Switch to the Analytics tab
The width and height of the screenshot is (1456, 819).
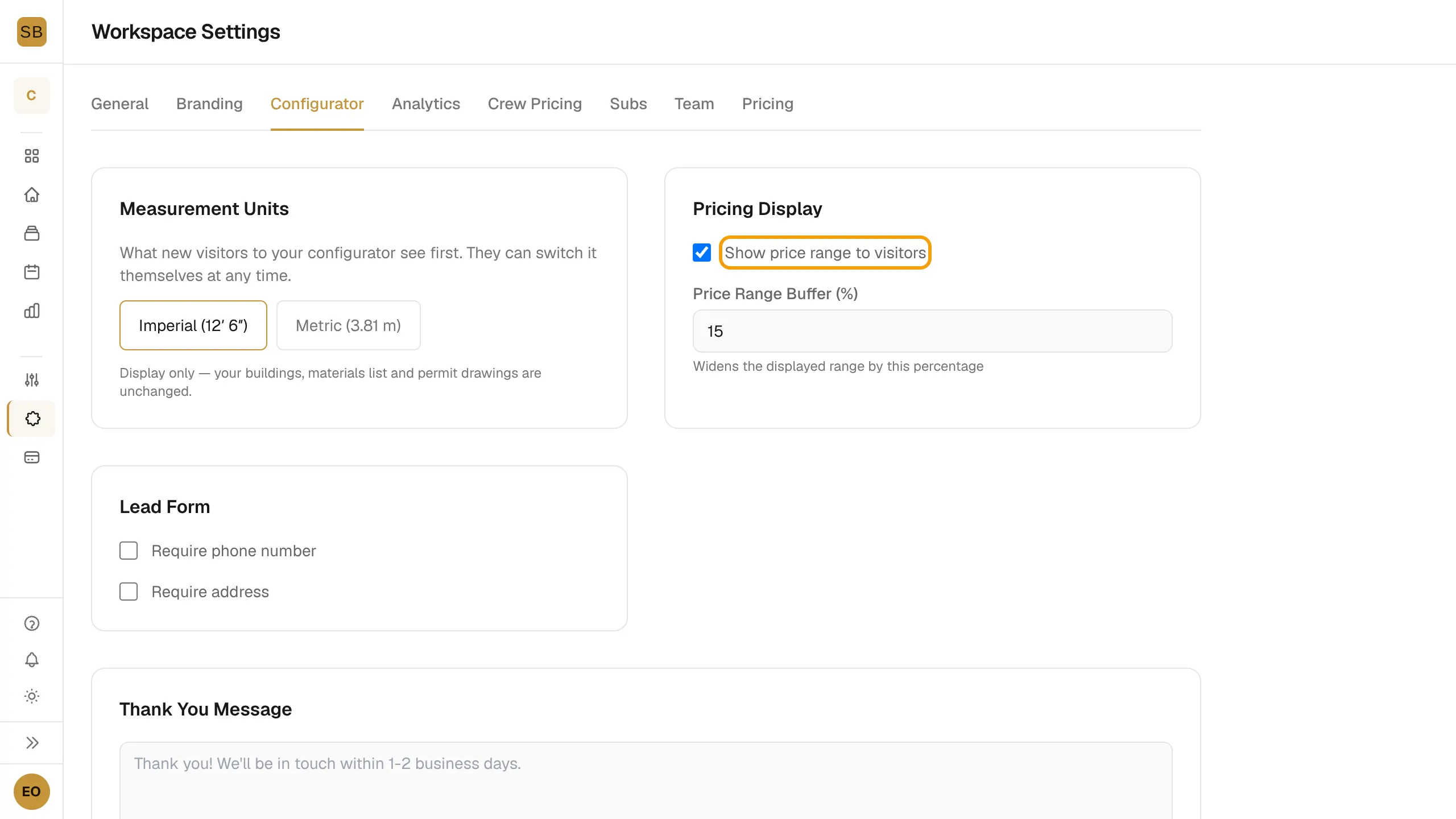point(425,104)
